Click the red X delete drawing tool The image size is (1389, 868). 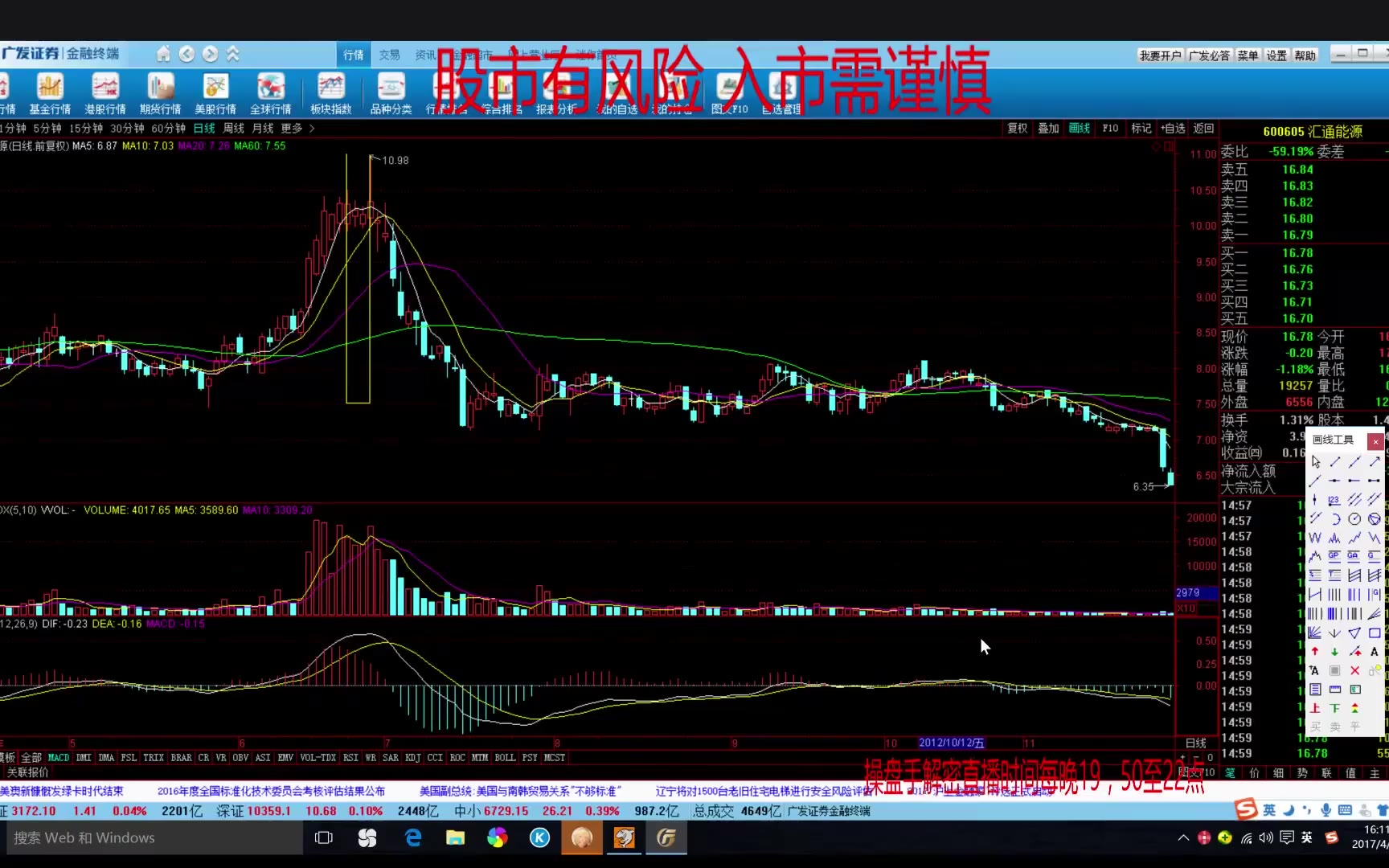tap(1354, 670)
